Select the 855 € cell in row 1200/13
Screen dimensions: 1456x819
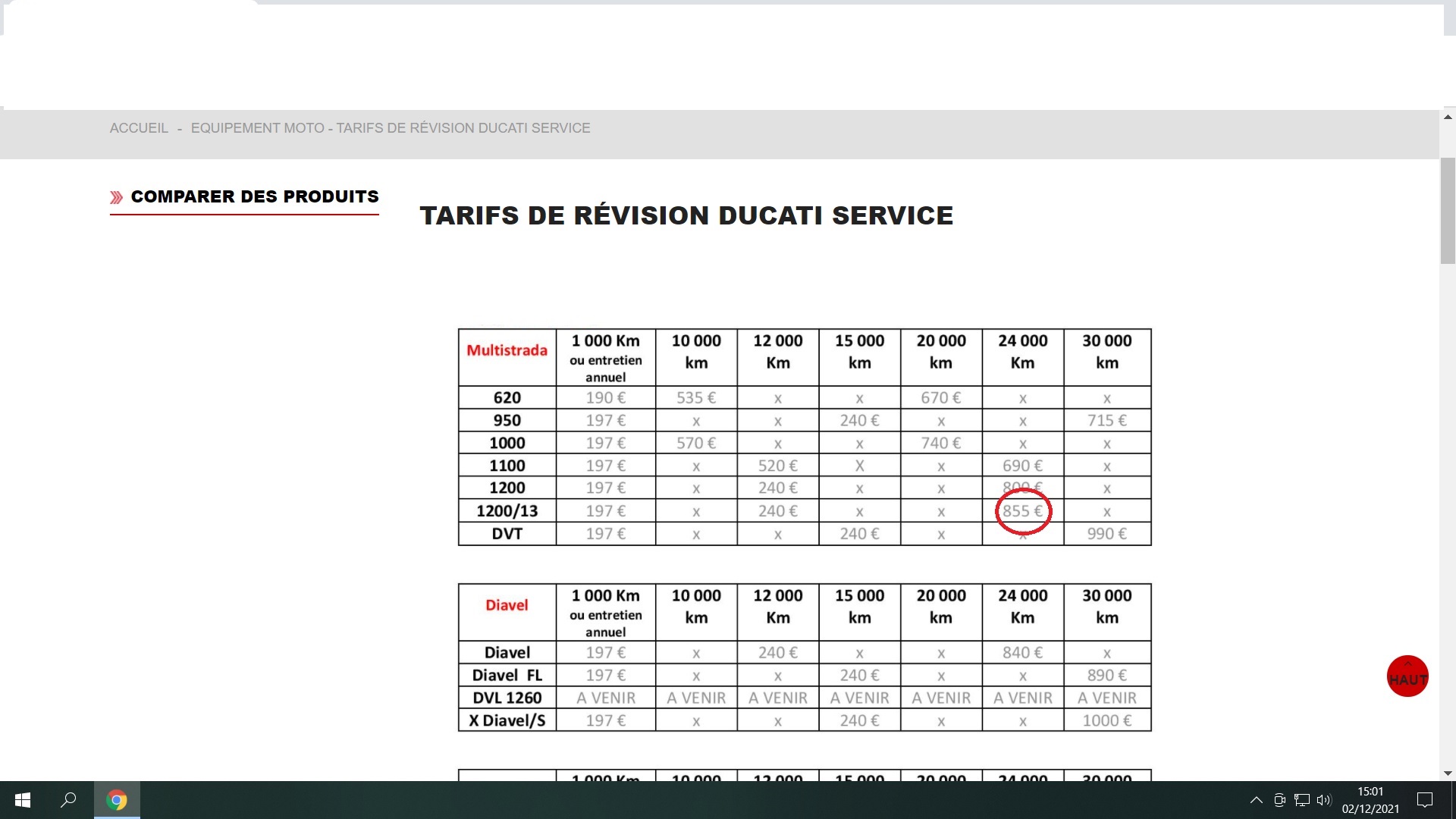(1023, 511)
